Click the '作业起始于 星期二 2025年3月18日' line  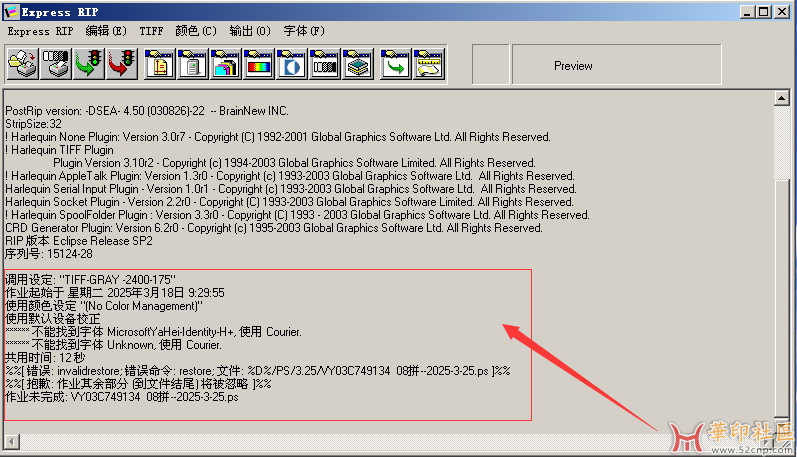tap(115, 293)
